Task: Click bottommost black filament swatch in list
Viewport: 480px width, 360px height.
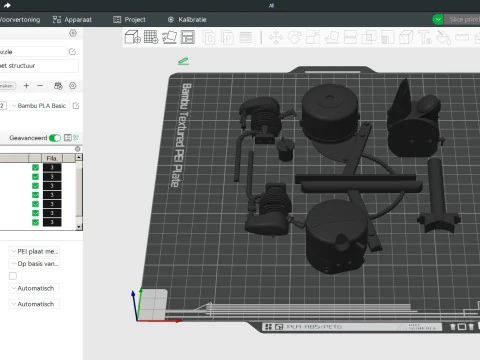Action: click(x=52, y=222)
